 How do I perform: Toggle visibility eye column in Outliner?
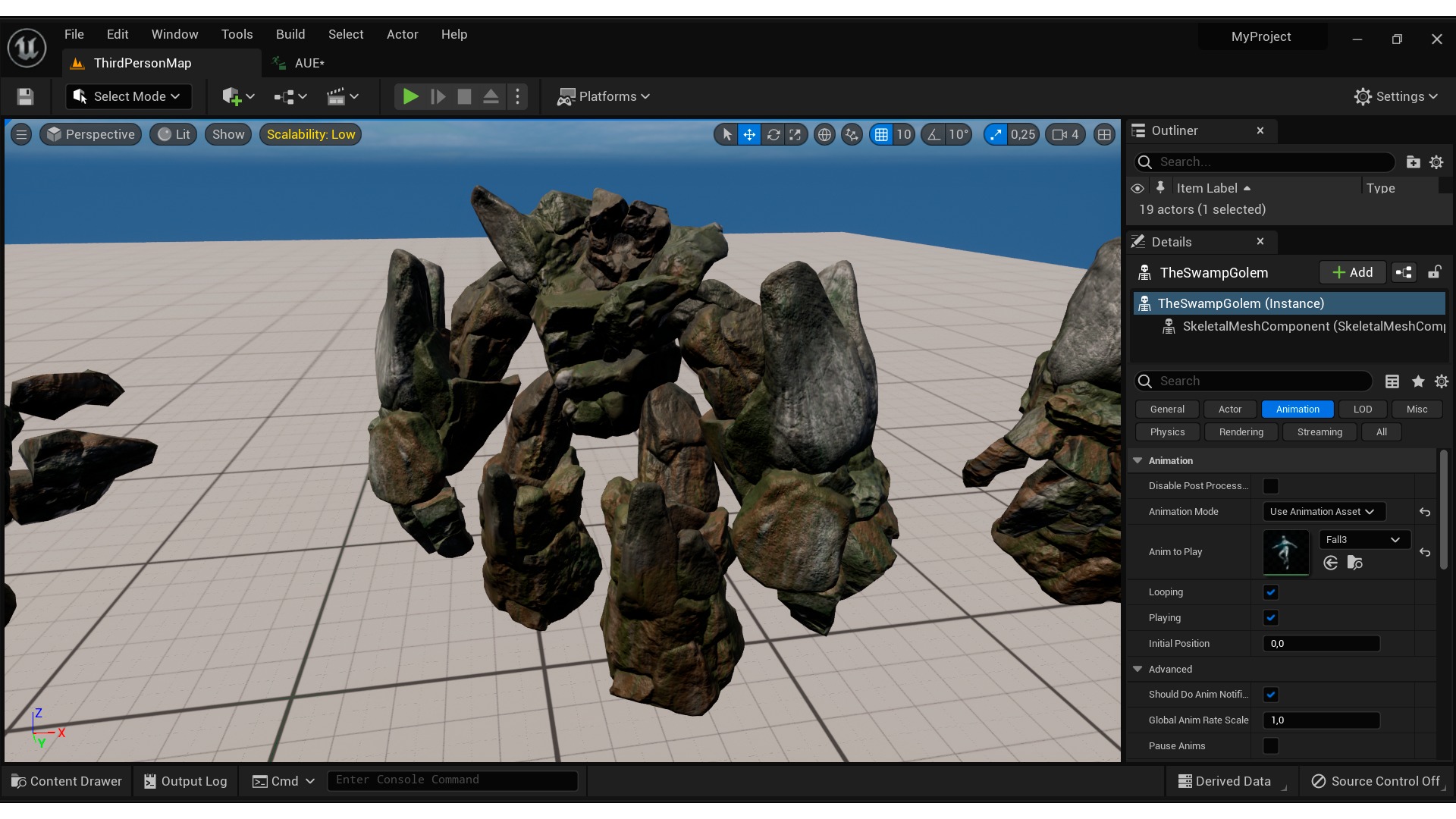(x=1137, y=188)
